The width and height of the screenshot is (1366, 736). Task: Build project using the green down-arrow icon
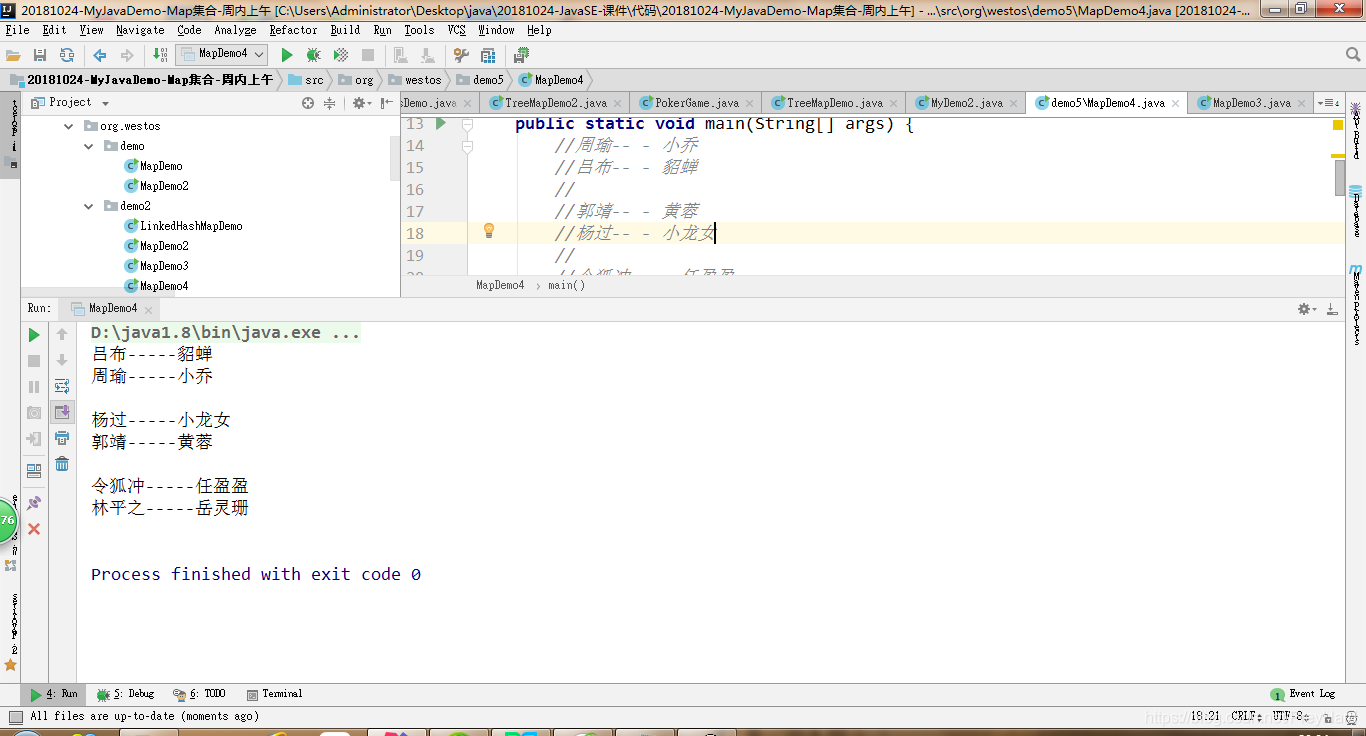point(161,55)
